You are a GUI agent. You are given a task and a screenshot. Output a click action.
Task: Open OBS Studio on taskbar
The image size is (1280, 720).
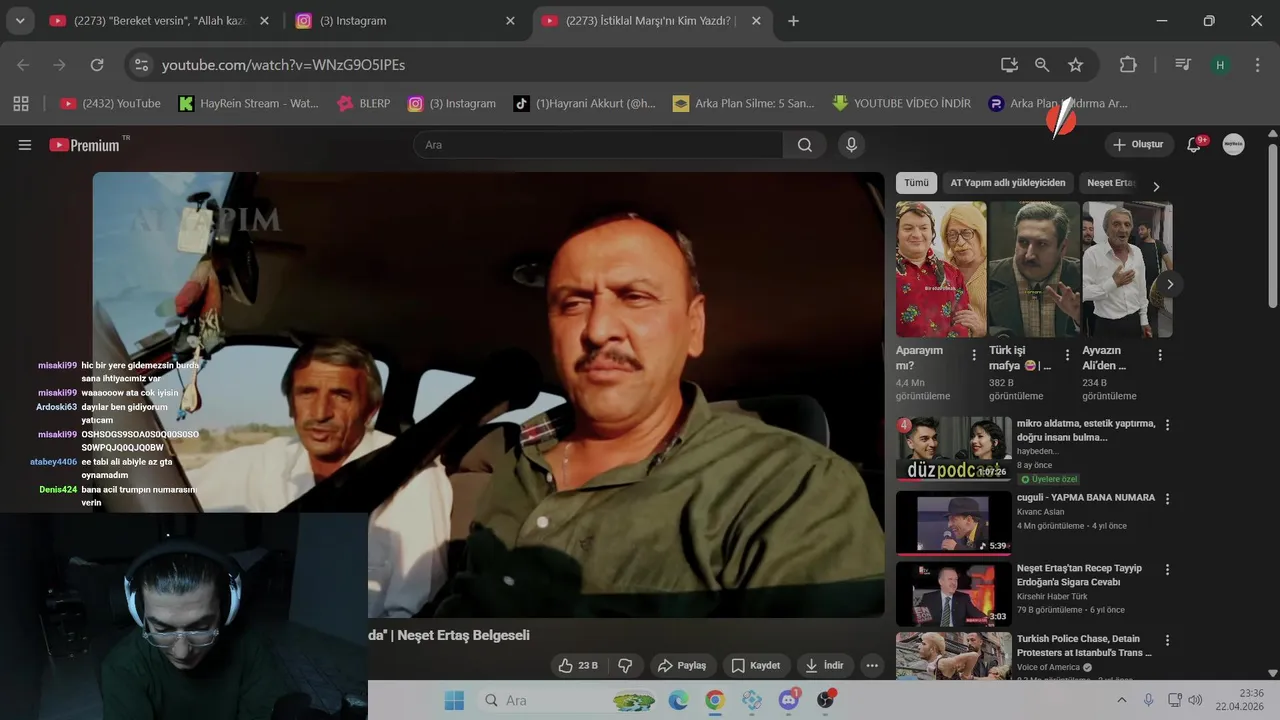coord(825,700)
